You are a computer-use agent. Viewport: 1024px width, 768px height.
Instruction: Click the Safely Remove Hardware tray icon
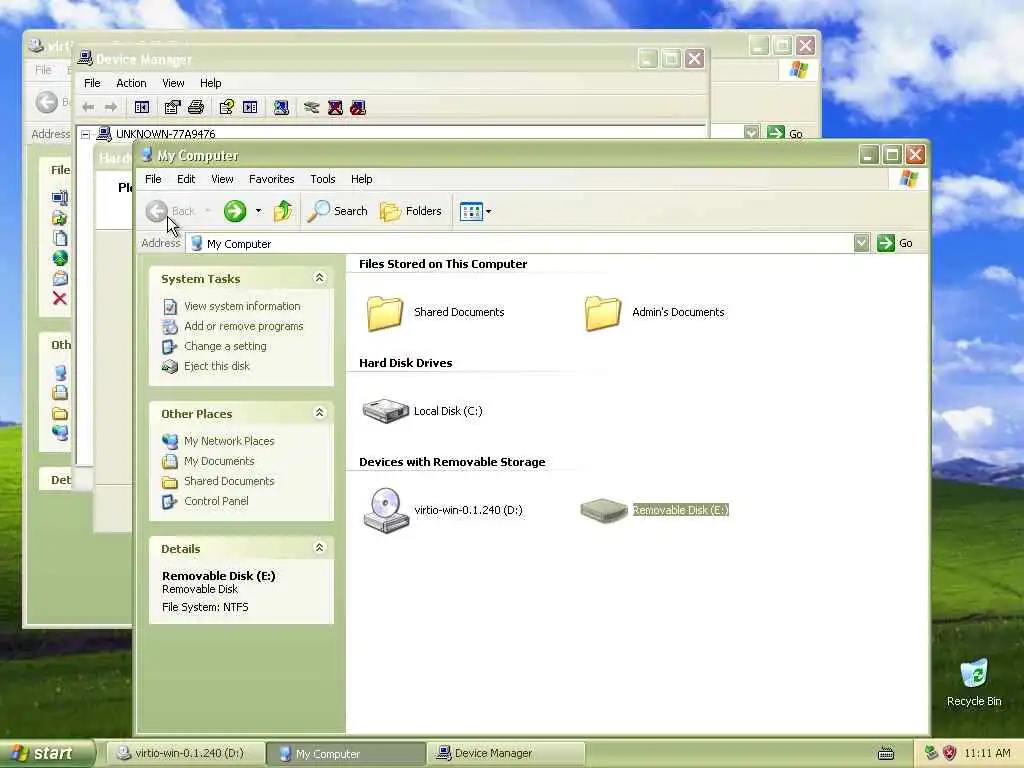tap(931, 753)
